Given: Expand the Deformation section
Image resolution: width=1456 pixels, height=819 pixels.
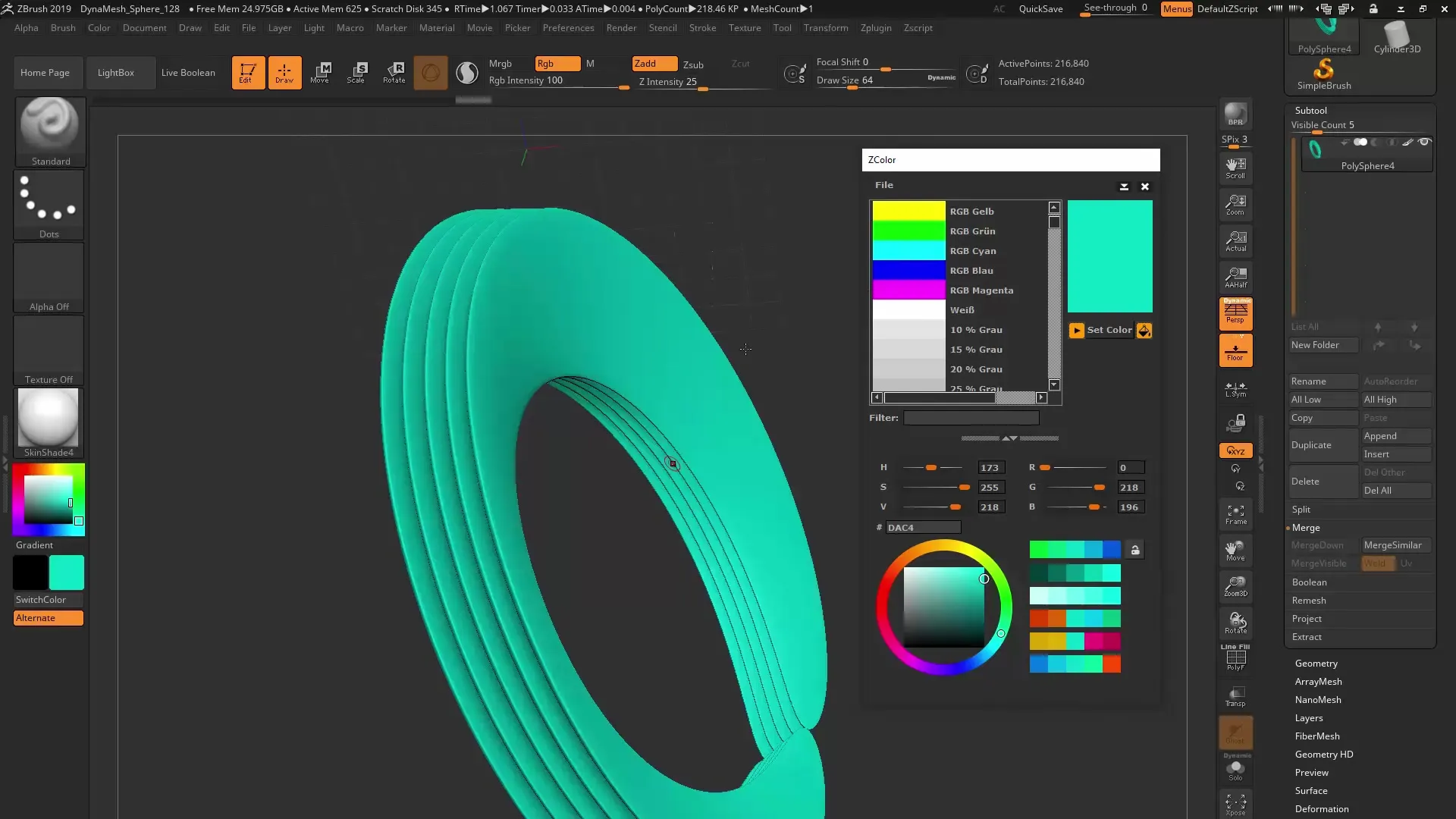Looking at the screenshot, I should 1321,809.
